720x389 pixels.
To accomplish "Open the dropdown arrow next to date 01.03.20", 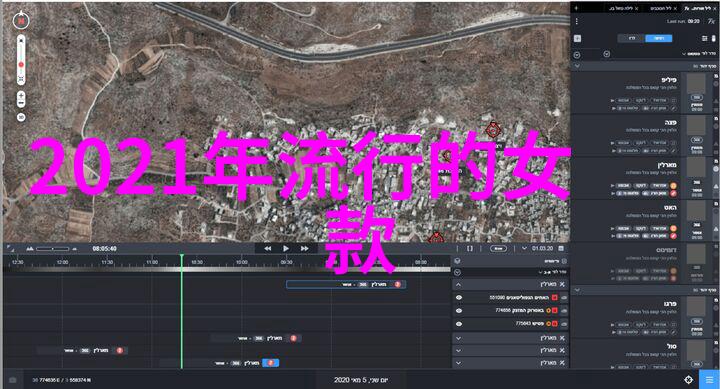I will tap(524, 248).
